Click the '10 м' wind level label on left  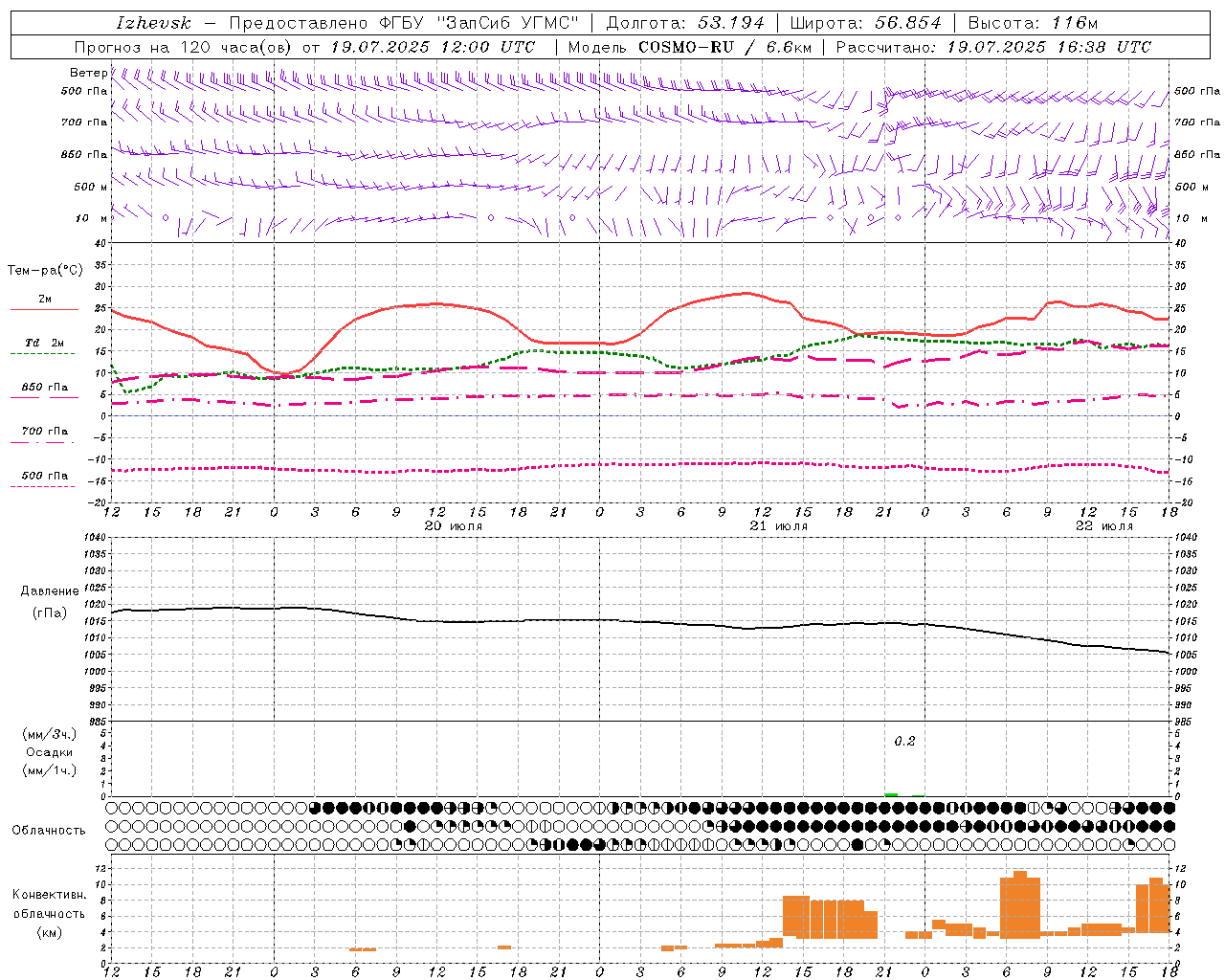pos(91,218)
